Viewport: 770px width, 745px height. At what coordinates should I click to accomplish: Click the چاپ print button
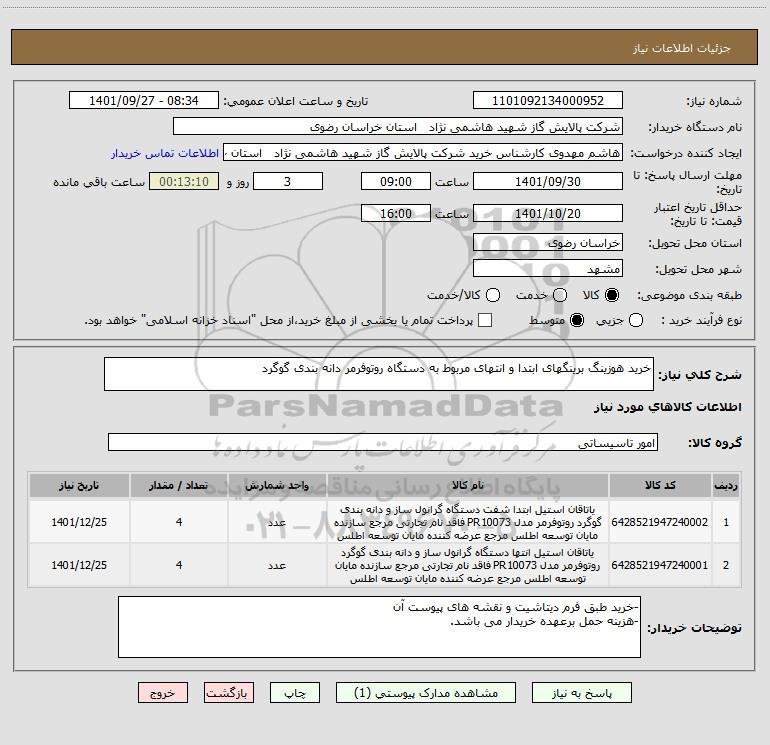(295, 693)
